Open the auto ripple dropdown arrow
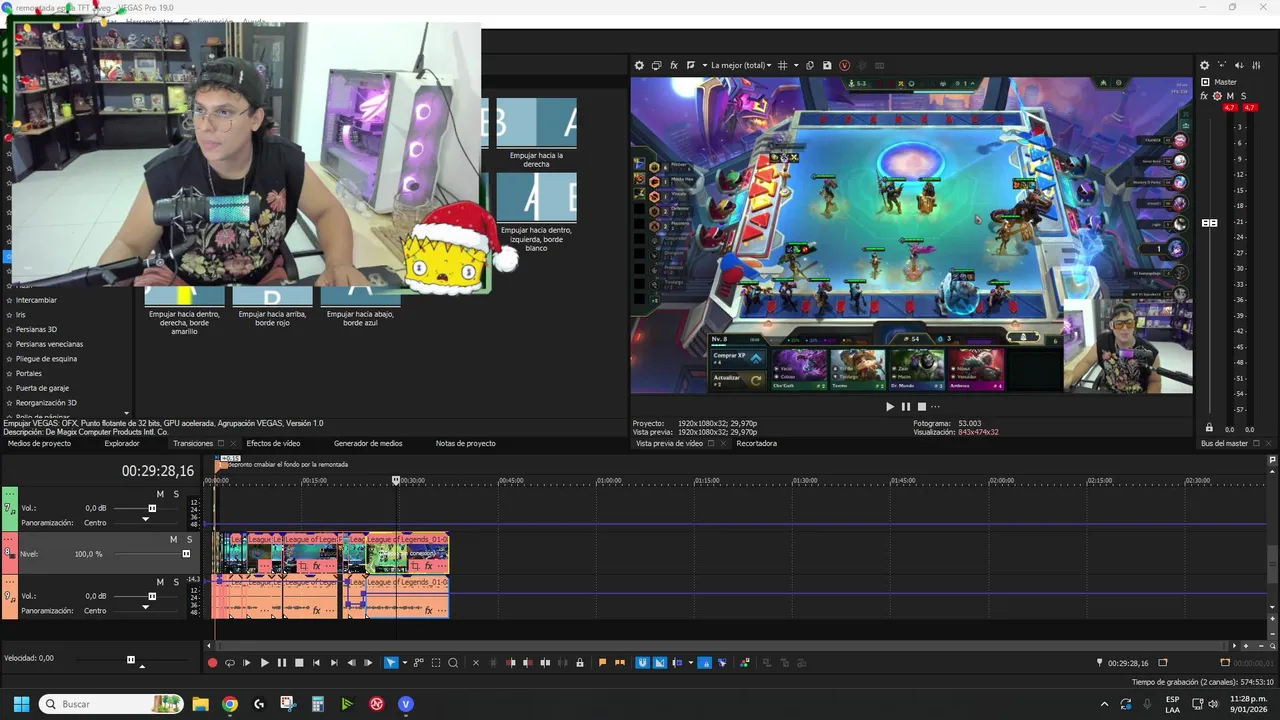This screenshot has width=1280, height=720. 691,662
